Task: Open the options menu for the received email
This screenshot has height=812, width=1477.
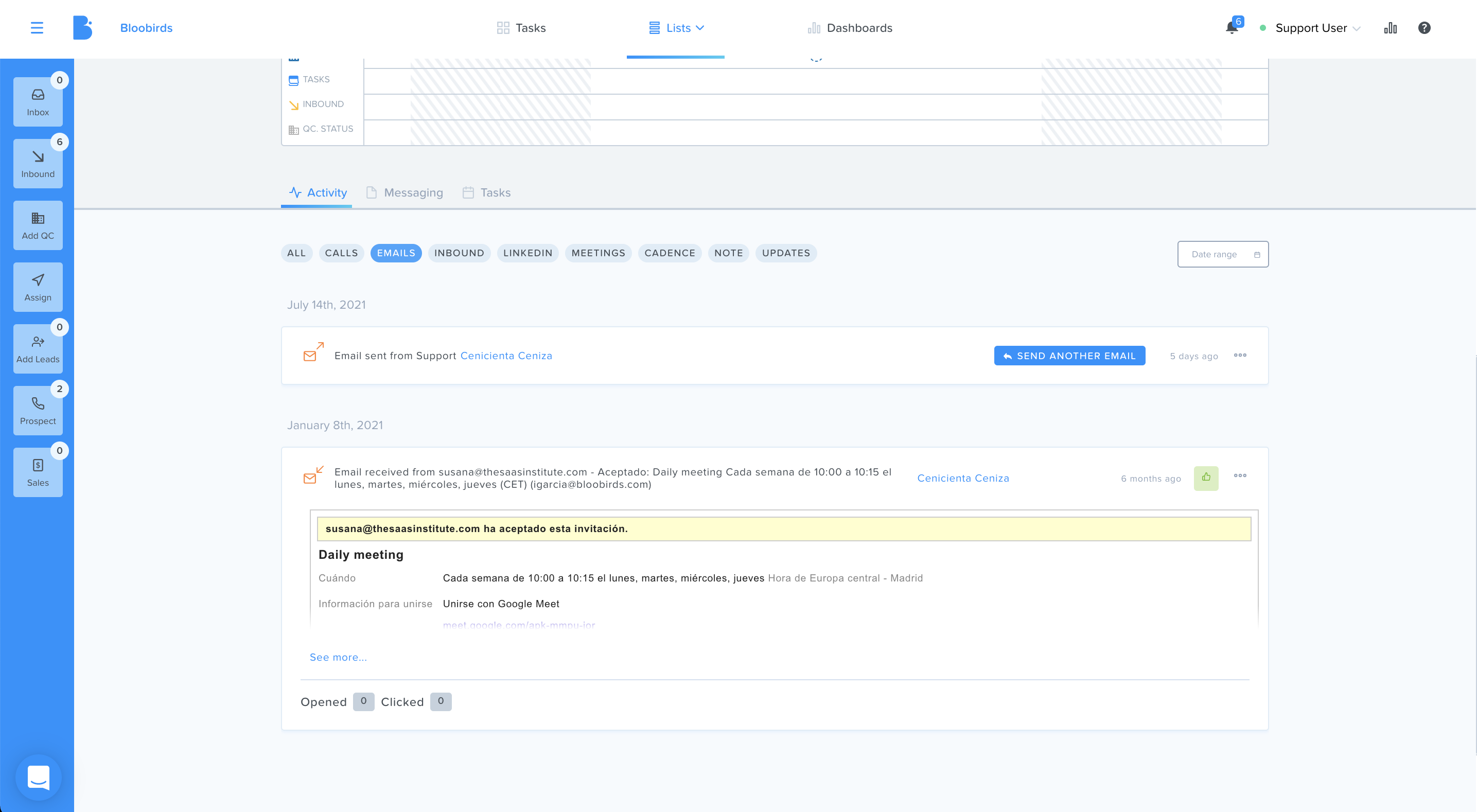Action: pyautogui.click(x=1240, y=476)
